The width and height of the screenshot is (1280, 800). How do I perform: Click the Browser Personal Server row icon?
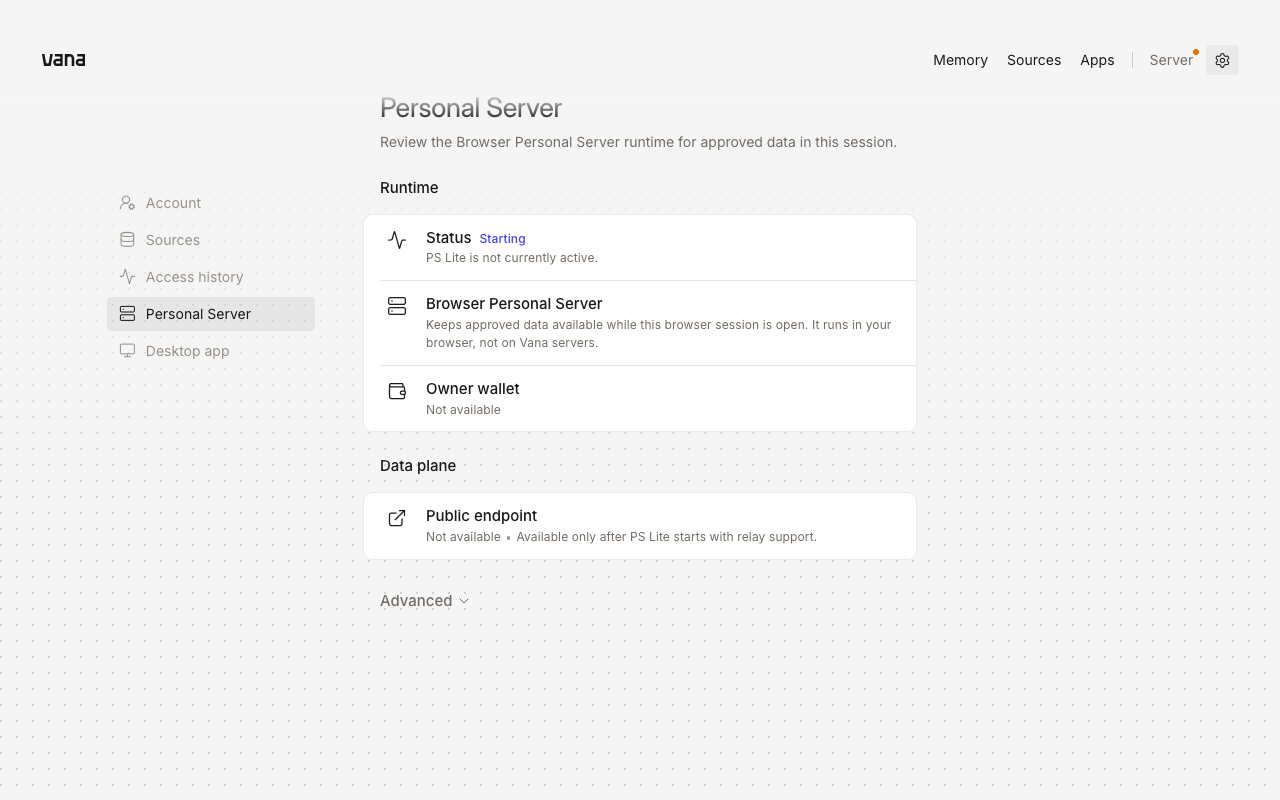point(397,306)
